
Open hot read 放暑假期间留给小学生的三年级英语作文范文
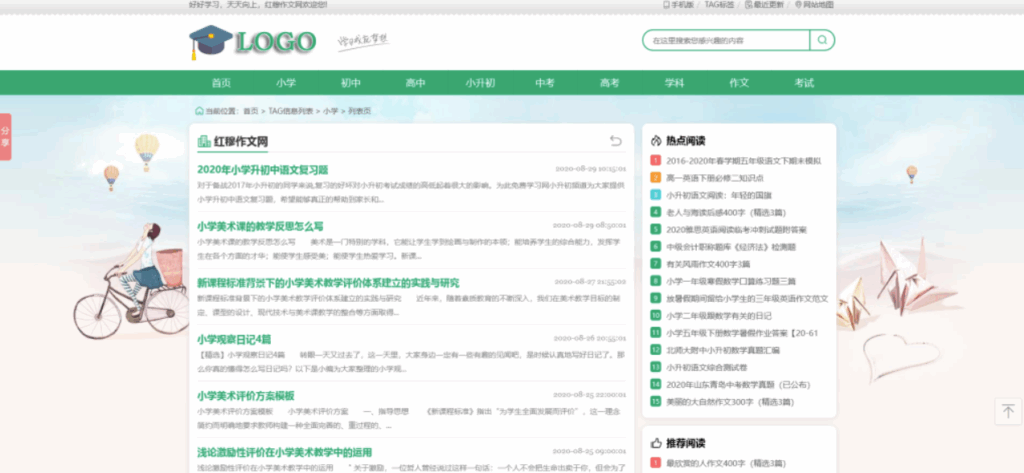click(747, 298)
